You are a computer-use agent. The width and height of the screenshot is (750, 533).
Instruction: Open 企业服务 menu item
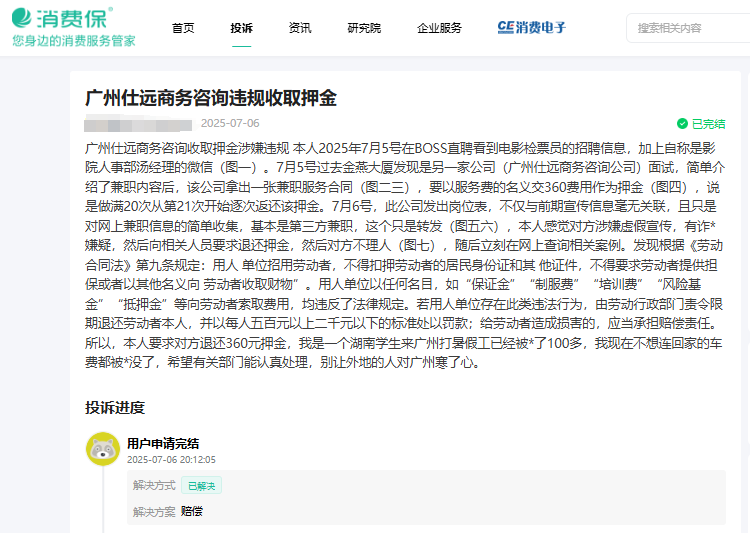(x=439, y=28)
